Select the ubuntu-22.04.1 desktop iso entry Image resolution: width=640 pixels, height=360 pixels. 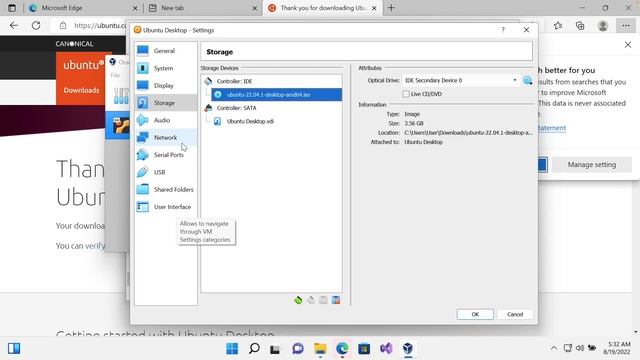click(x=276, y=95)
